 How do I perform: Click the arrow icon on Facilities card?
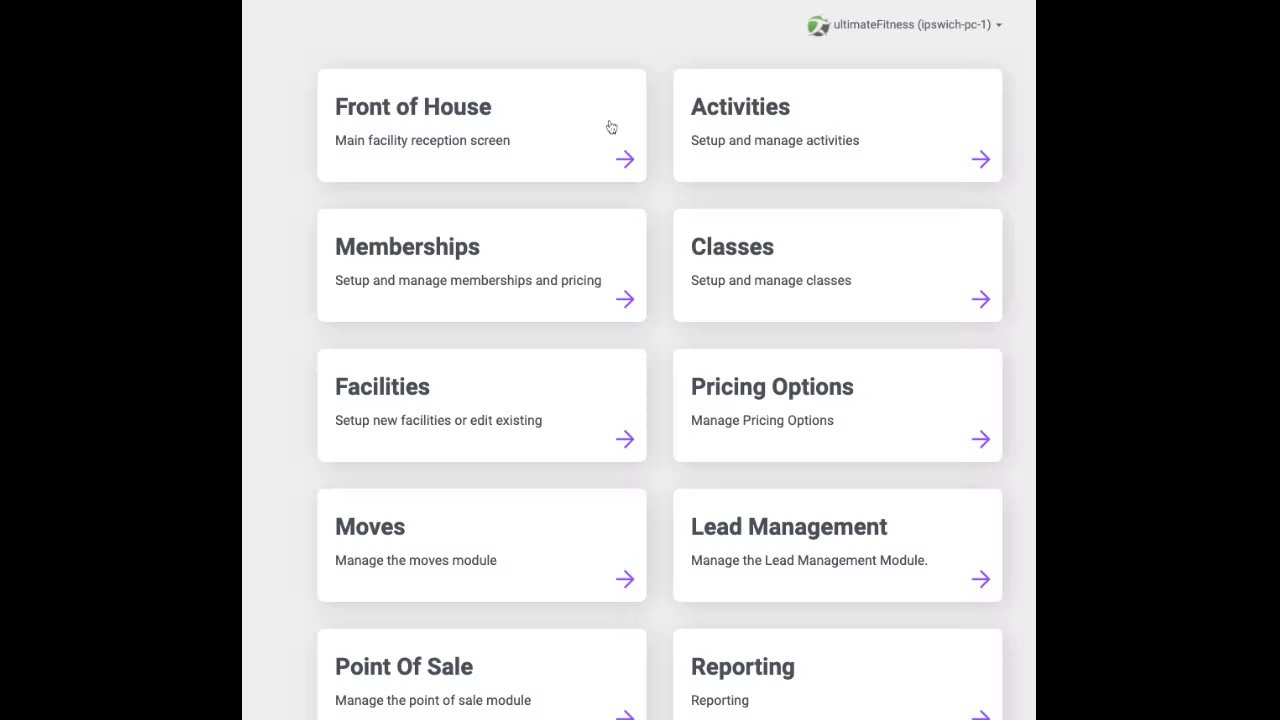point(625,439)
